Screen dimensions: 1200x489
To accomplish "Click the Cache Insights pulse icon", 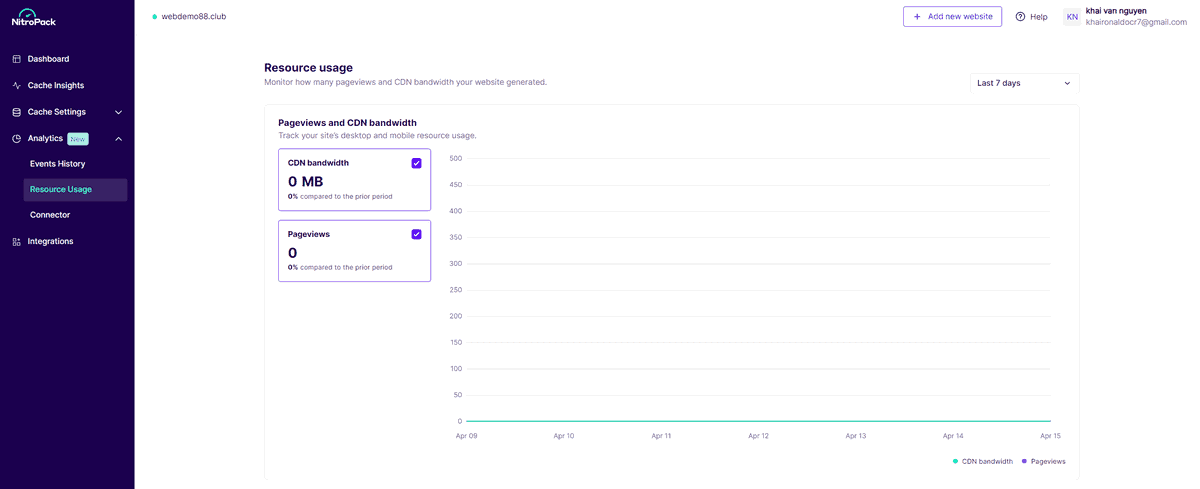I will tap(16, 86).
